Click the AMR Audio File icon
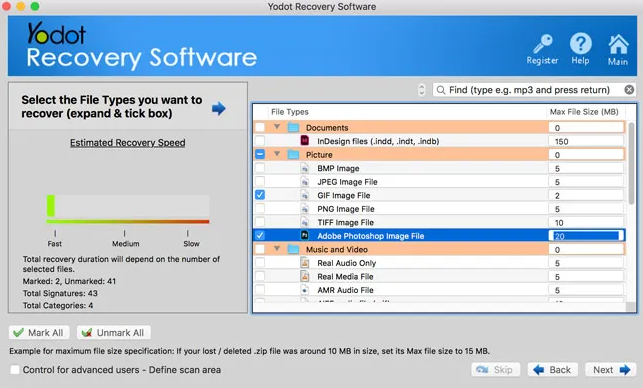Viewport: 643px width, 388px height. [x=305, y=290]
